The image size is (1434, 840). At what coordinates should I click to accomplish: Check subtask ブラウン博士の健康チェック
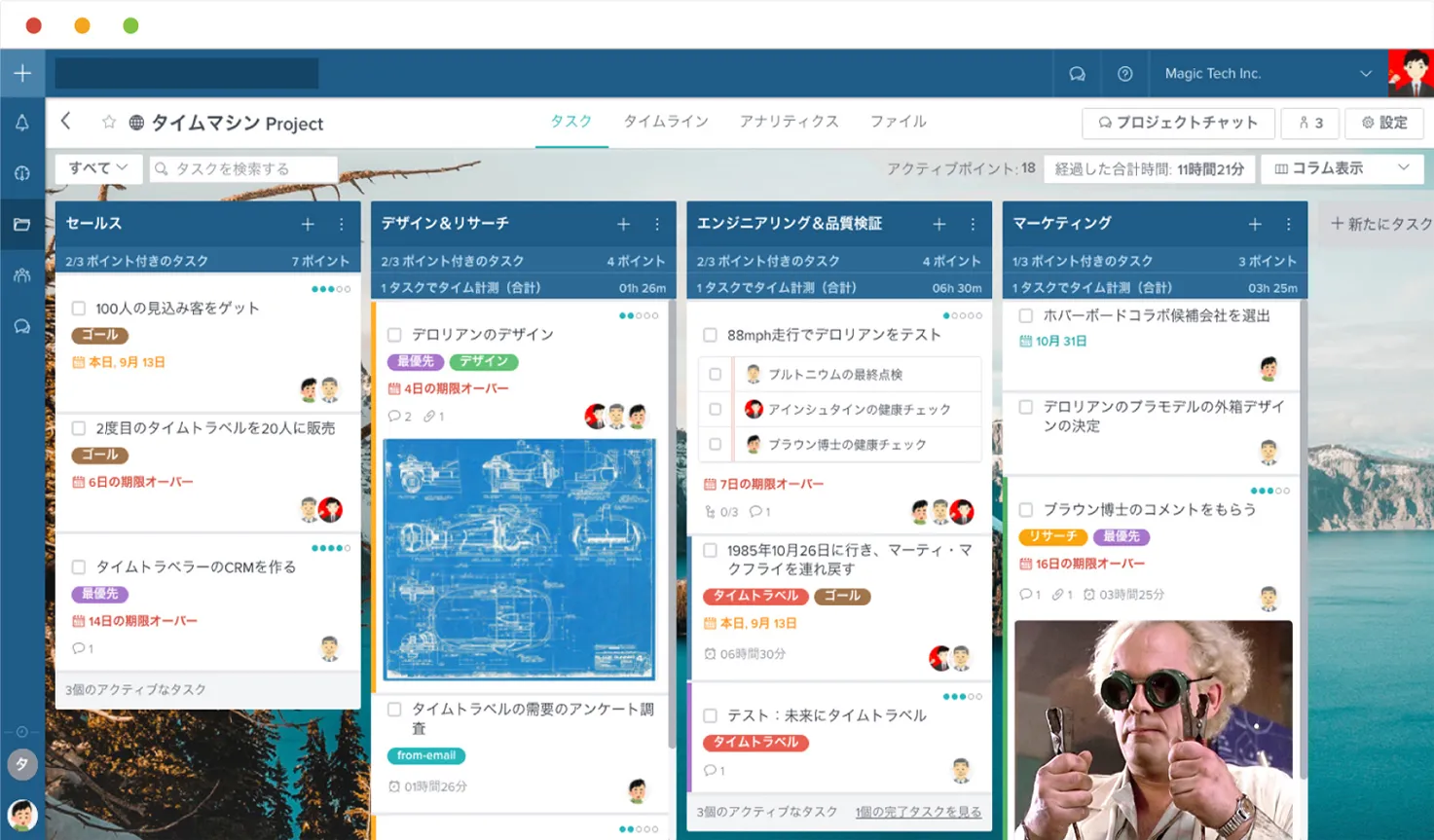pyautogui.click(x=716, y=444)
